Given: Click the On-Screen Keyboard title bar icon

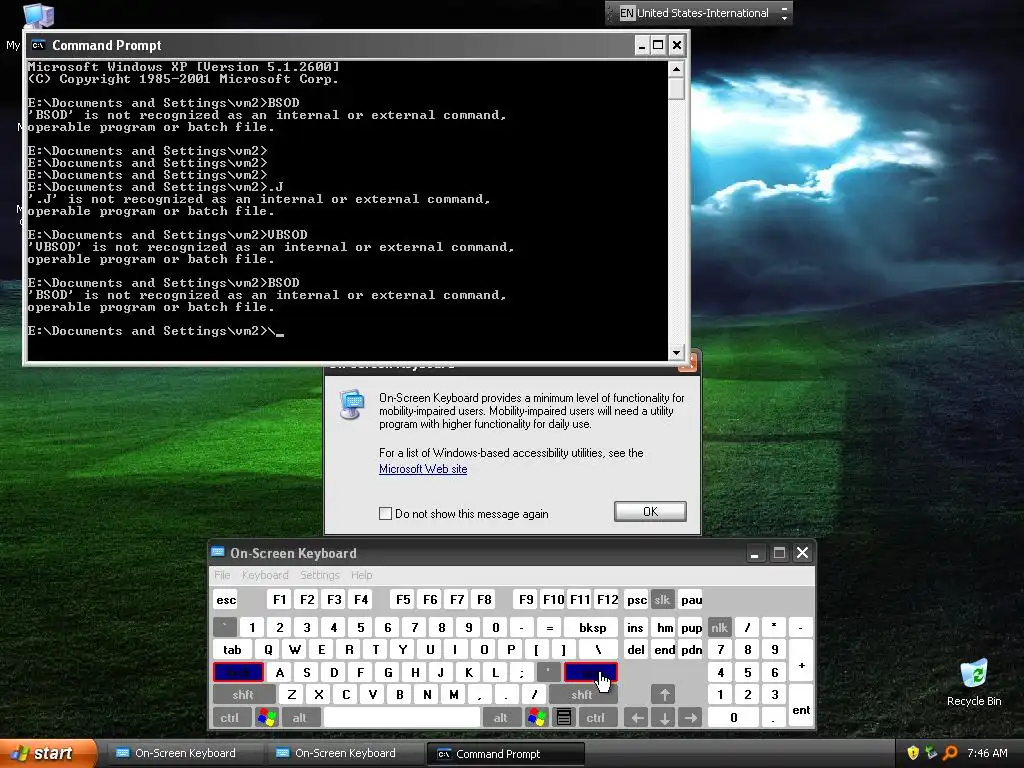Looking at the screenshot, I should point(217,552).
